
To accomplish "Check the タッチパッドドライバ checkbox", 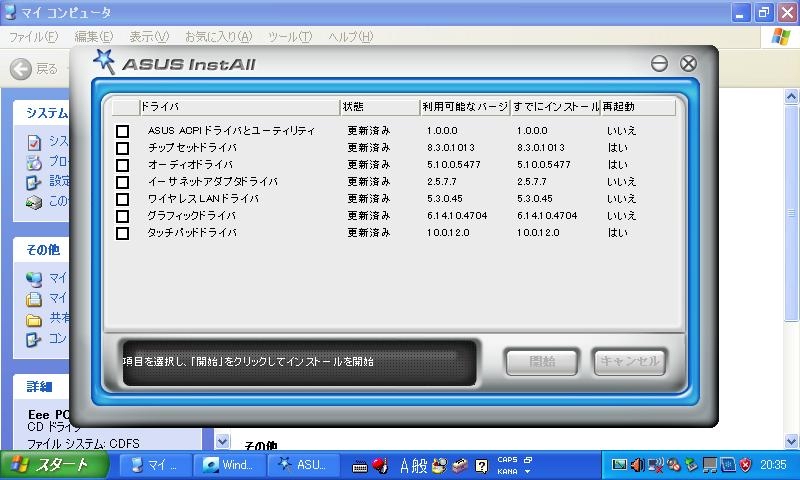I will click(x=122, y=233).
